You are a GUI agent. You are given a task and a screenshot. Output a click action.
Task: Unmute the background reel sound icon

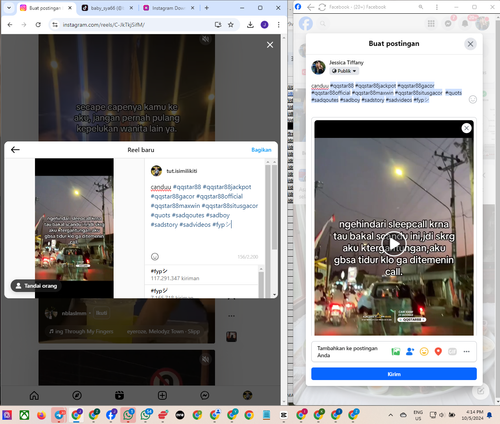206,40
